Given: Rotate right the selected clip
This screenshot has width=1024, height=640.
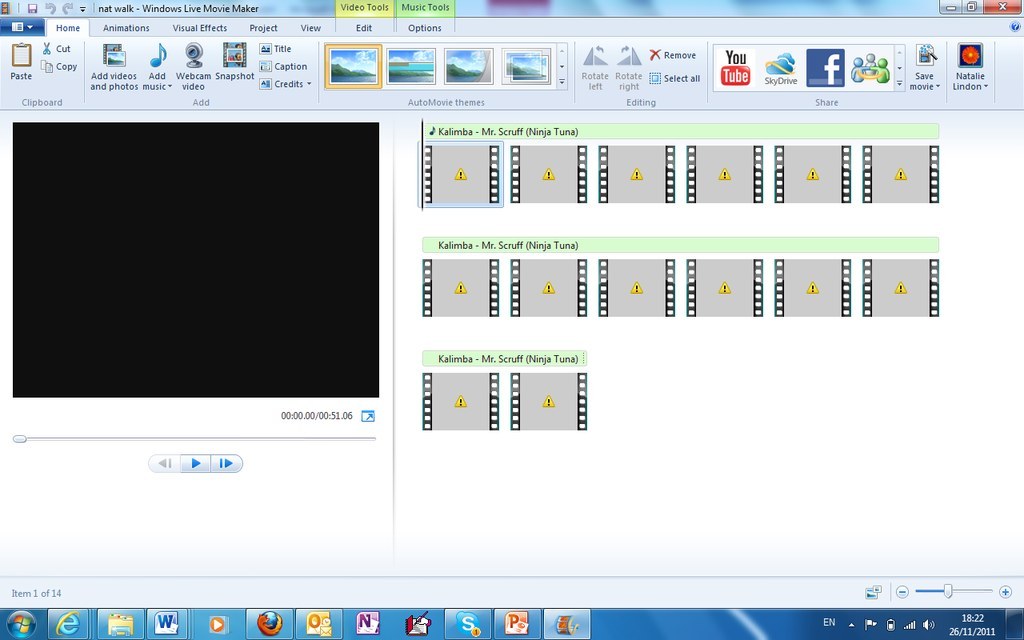Looking at the screenshot, I should [x=629, y=68].
